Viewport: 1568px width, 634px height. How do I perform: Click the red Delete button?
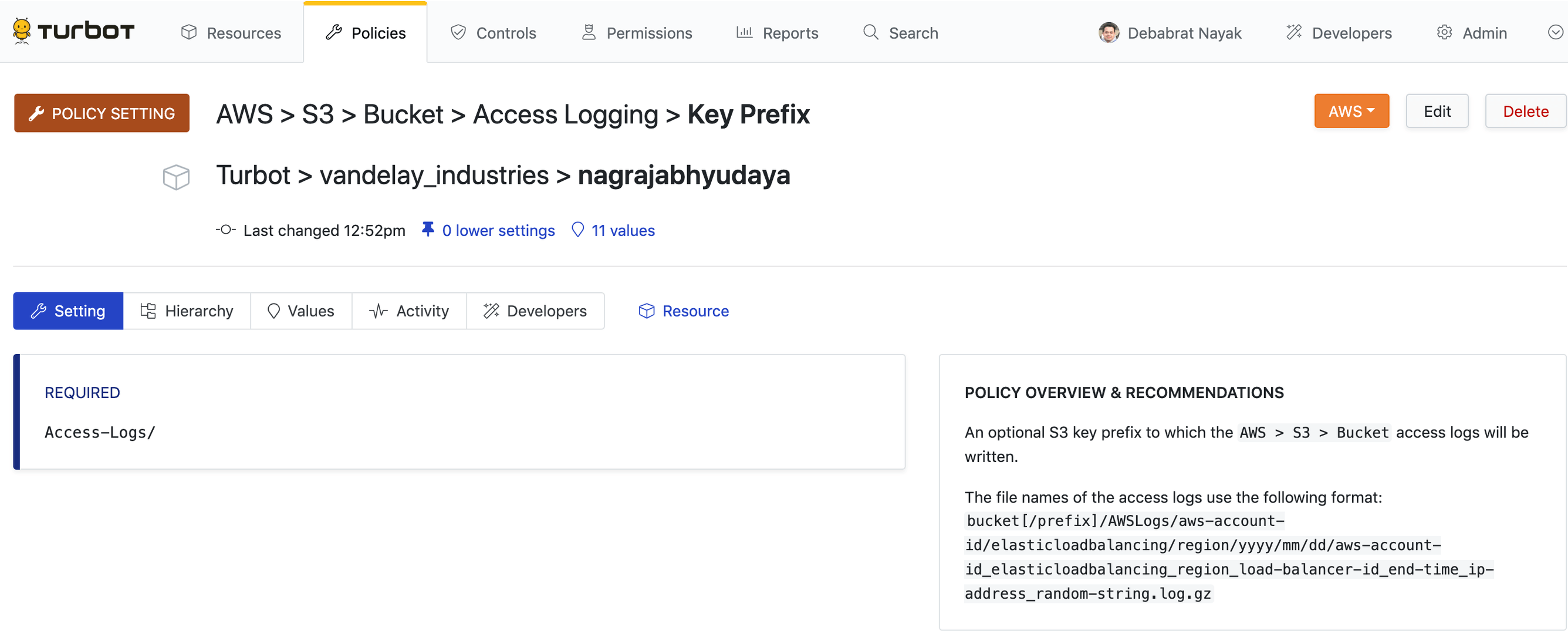[x=1525, y=112]
